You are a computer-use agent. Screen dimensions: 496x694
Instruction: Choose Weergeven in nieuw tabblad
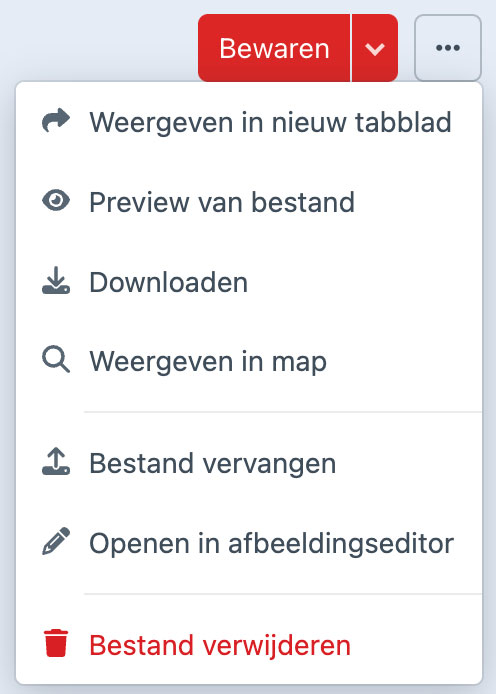249,122
